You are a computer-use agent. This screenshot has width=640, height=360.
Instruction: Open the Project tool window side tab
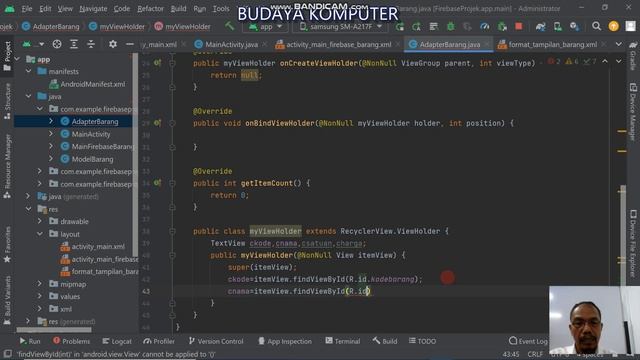coord(7,56)
